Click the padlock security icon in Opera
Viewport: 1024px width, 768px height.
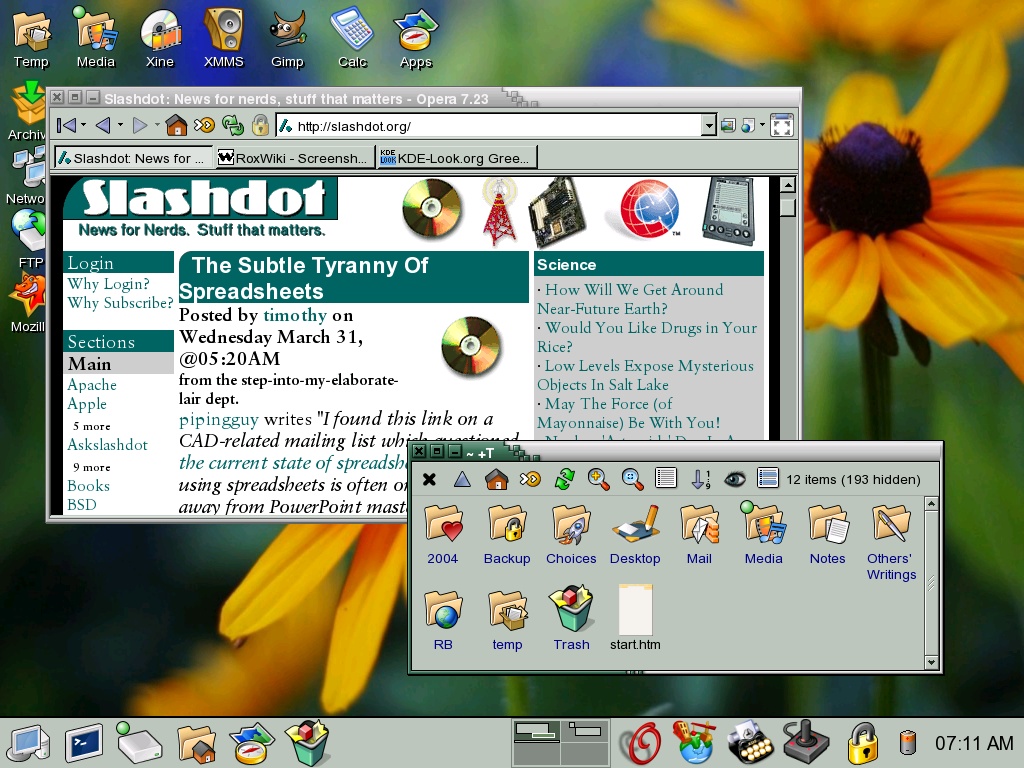261,125
